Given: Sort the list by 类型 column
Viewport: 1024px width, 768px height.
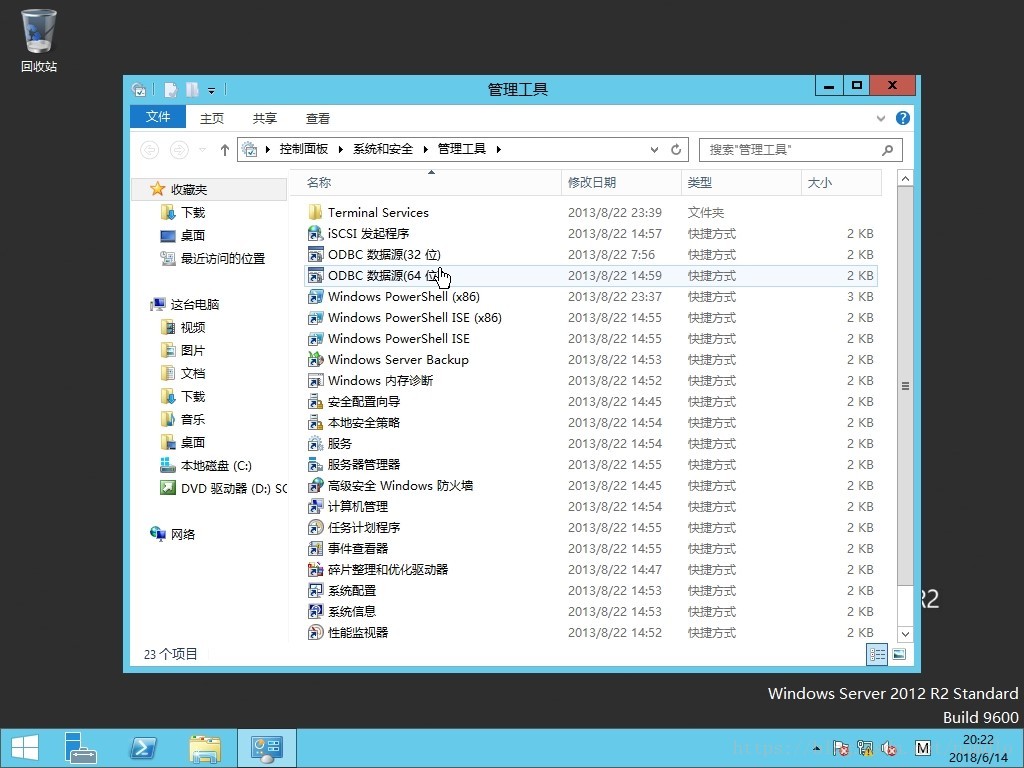Looking at the screenshot, I should point(741,182).
